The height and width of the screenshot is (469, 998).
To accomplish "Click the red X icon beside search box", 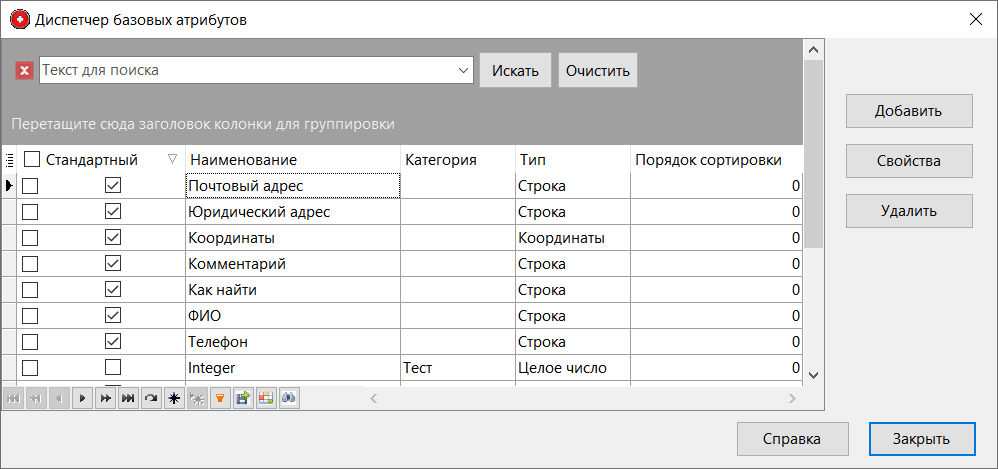I will (25, 70).
